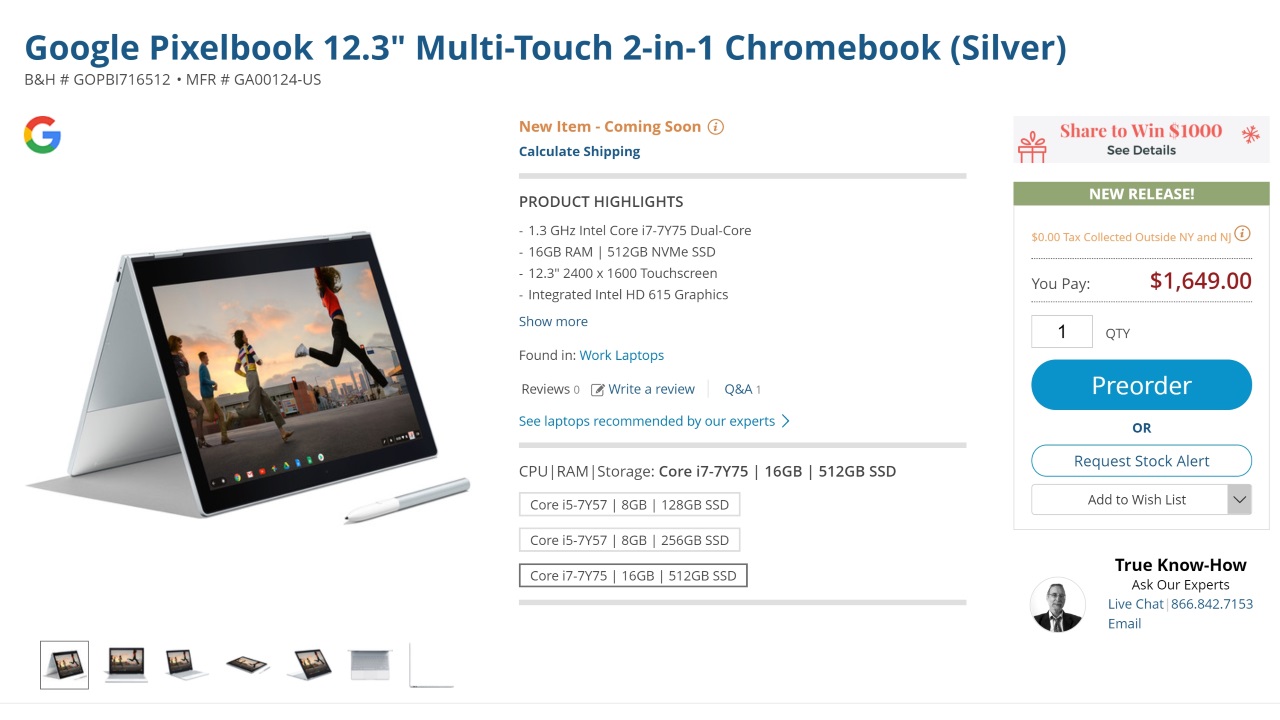Select Core i7-7Y75 16GB 512GB SSD option

[633, 576]
